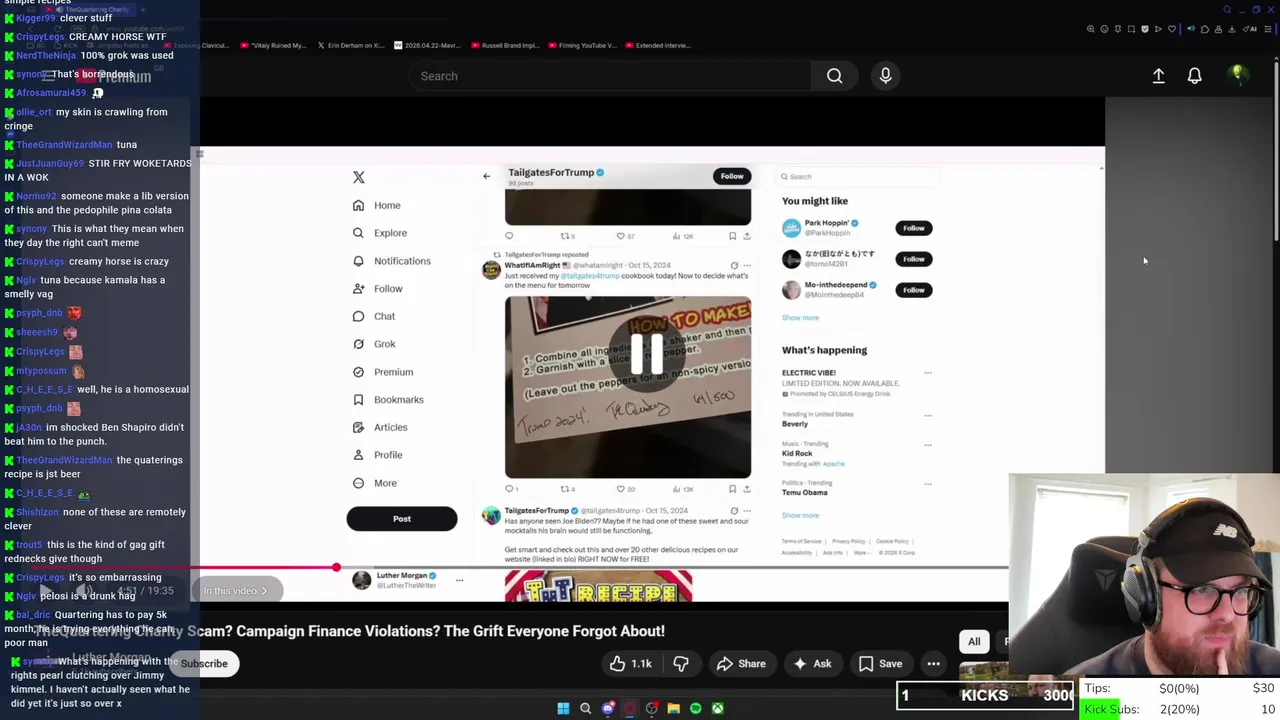The width and height of the screenshot is (1280, 720).
Task: Click the X Post button
Action: pyautogui.click(x=402, y=519)
